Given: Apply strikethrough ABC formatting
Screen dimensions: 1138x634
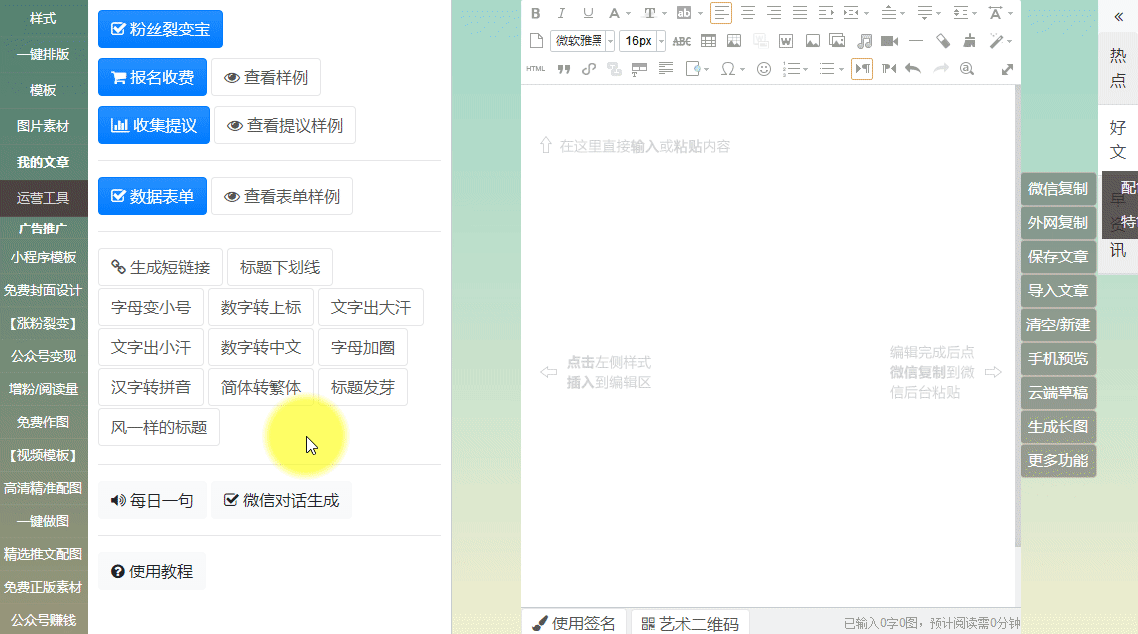Looking at the screenshot, I should click(x=681, y=41).
